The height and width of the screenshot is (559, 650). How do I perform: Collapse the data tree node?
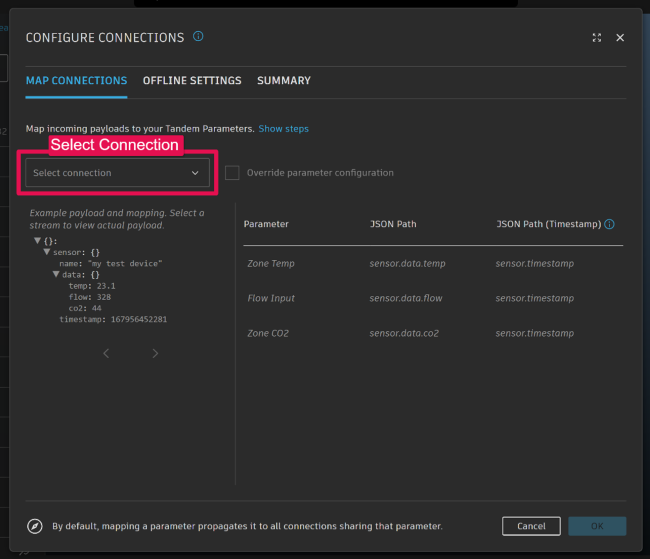(x=57, y=274)
